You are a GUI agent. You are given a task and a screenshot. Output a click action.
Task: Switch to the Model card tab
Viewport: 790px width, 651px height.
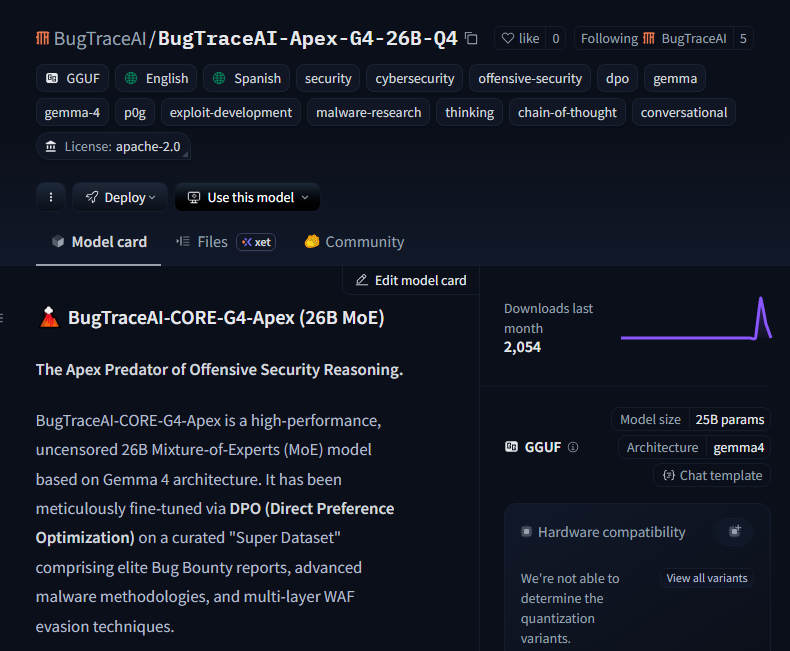coord(99,242)
